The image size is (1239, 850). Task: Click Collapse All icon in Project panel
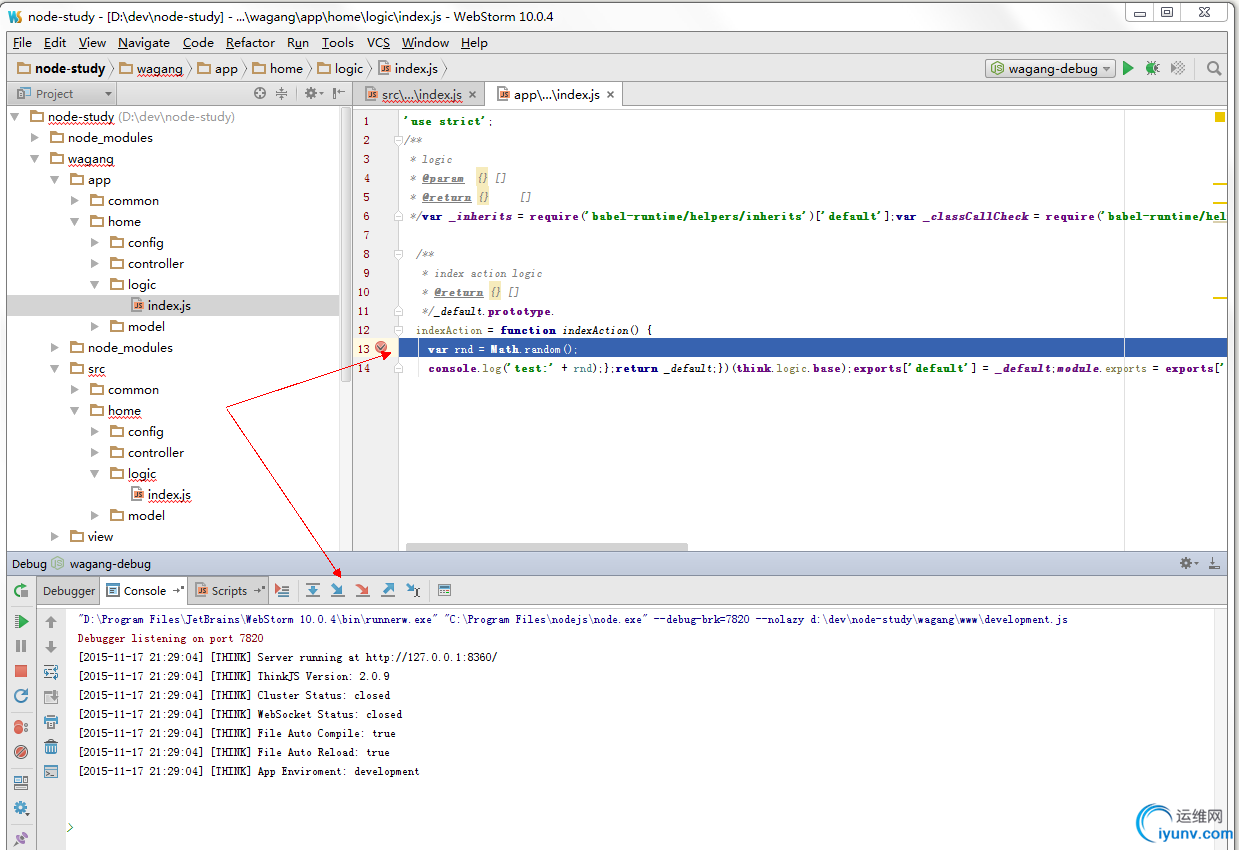coord(282,93)
